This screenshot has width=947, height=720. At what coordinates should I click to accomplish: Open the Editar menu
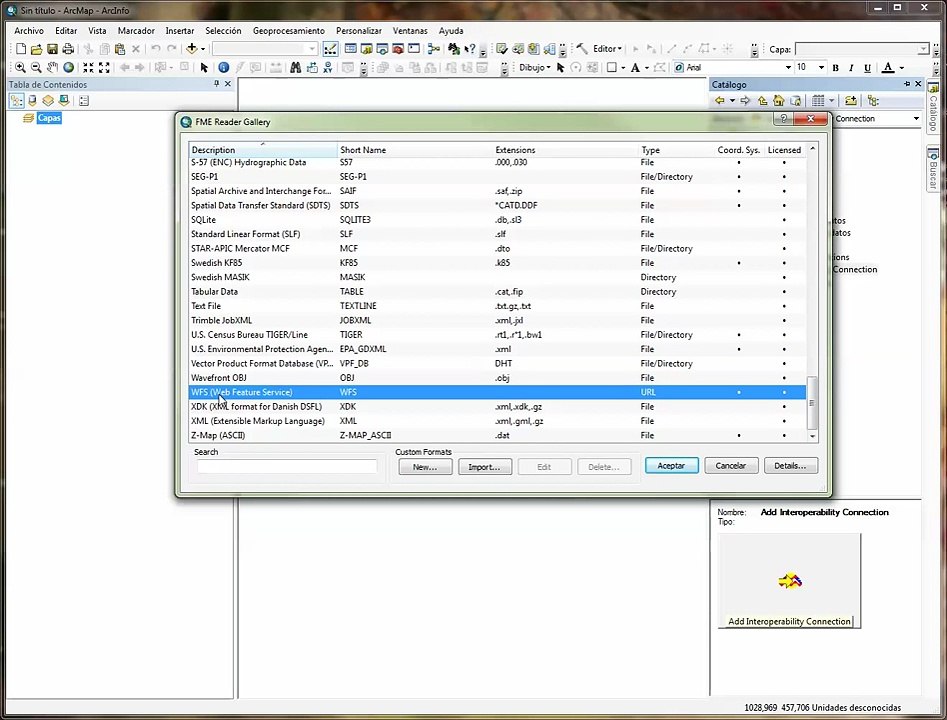click(x=66, y=30)
